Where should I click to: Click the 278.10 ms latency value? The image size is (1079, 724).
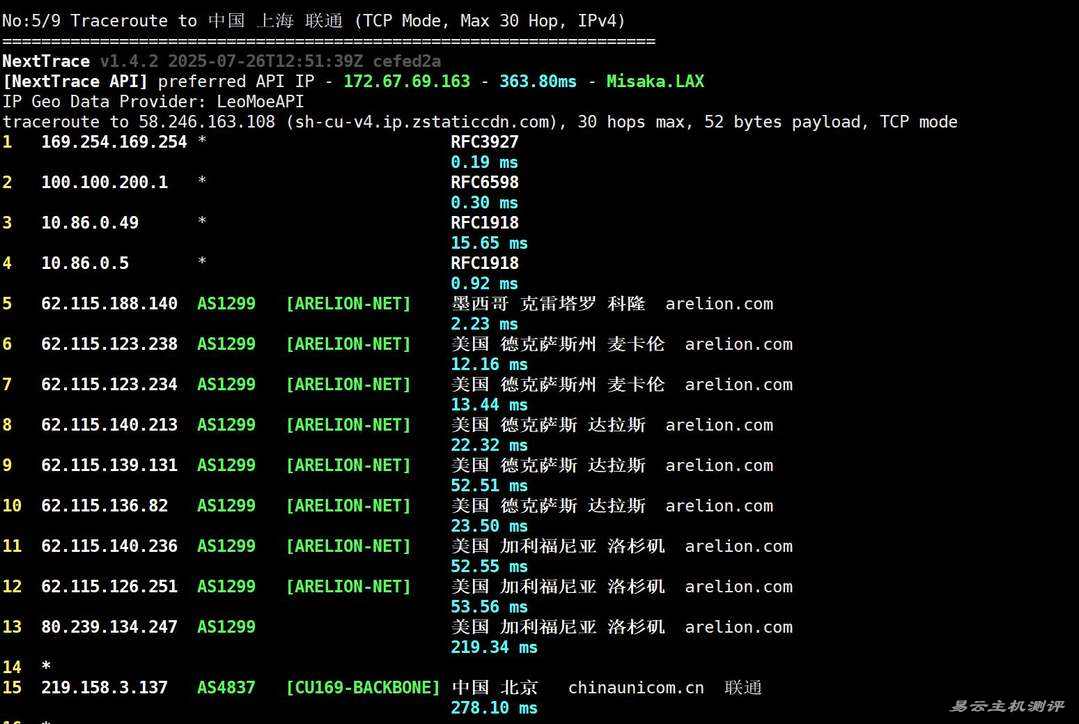point(494,708)
